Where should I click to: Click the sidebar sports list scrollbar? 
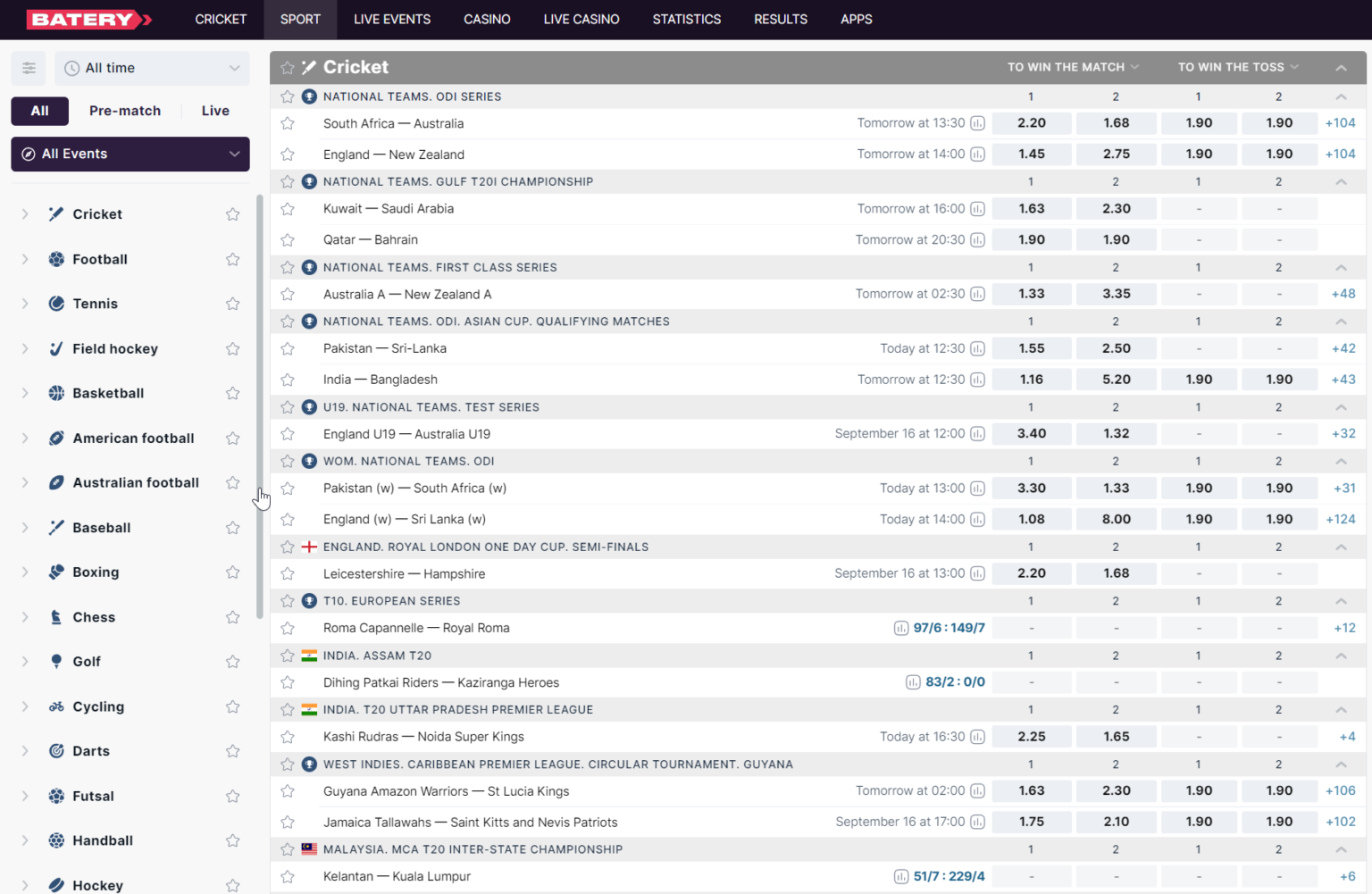click(x=260, y=406)
